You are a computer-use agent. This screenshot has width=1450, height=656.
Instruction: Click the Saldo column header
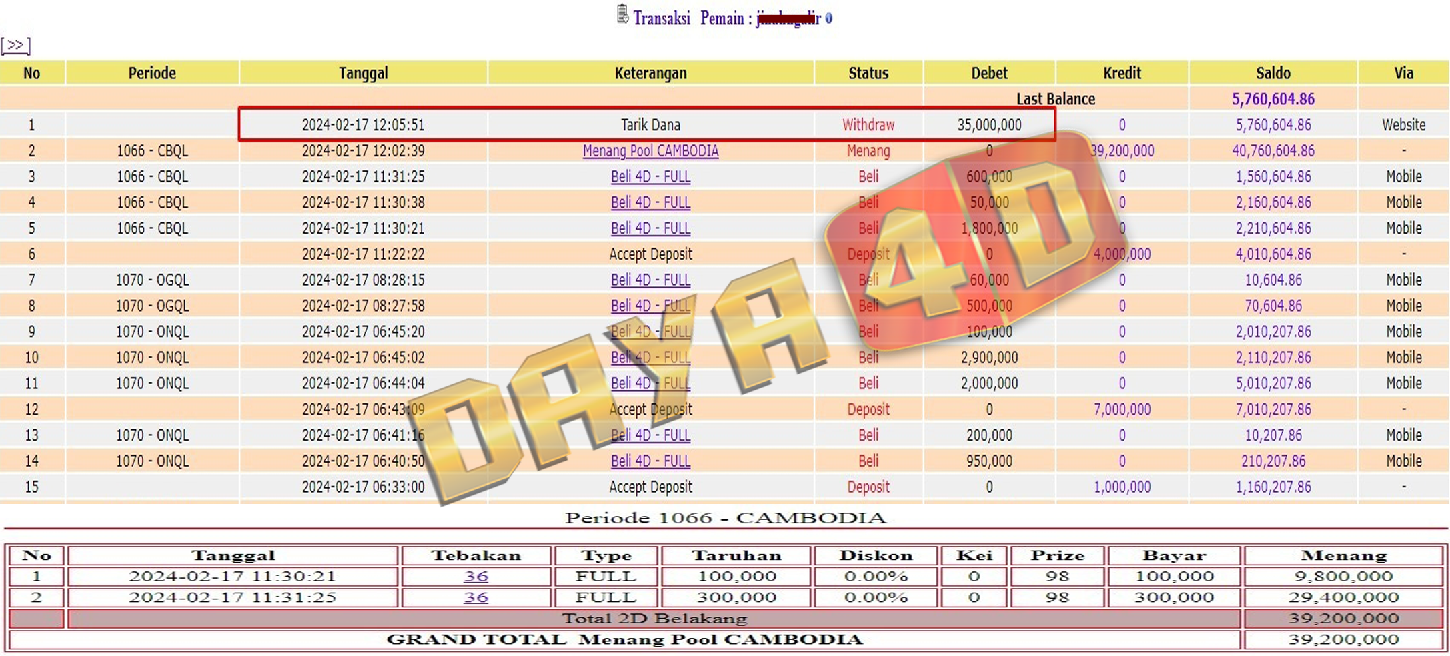[1273, 73]
